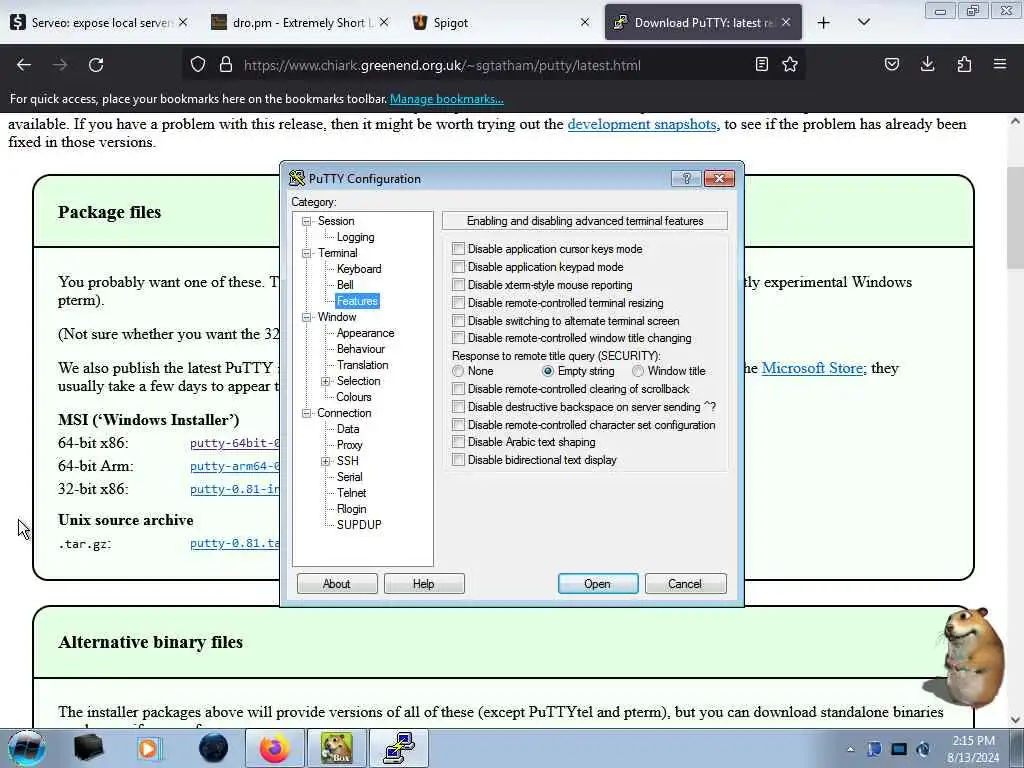This screenshot has width=1024, height=768.
Task: Click the Help button in PuTTY
Action: coord(424,584)
